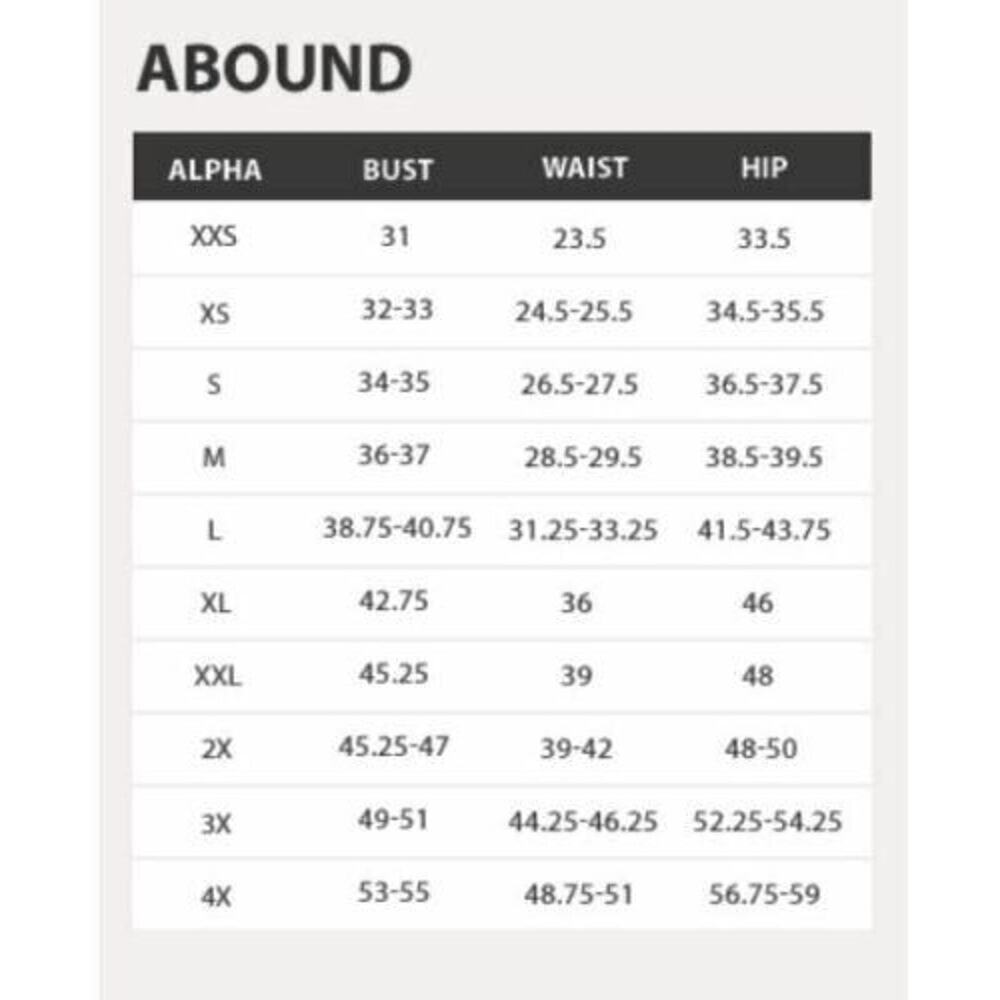The width and height of the screenshot is (1000, 1000).
Task: Select the L size label
Action: click(x=214, y=530)
